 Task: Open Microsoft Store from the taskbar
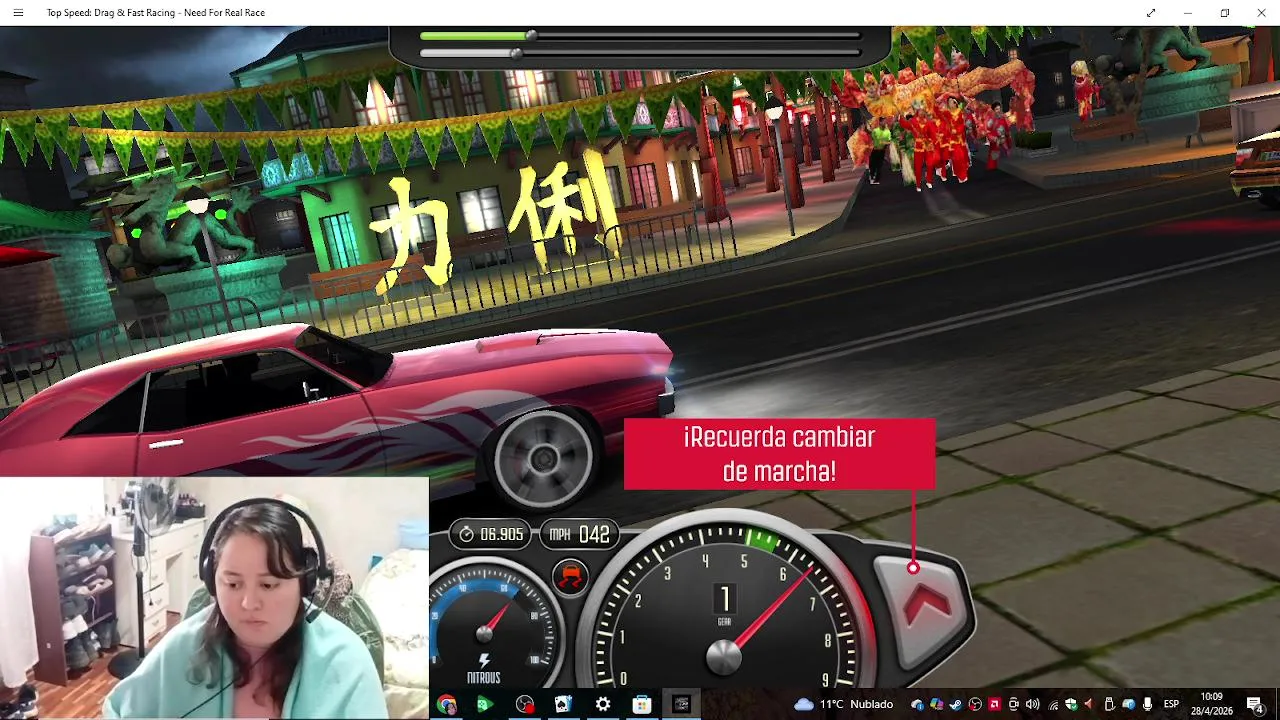click(x=642, y=705)
